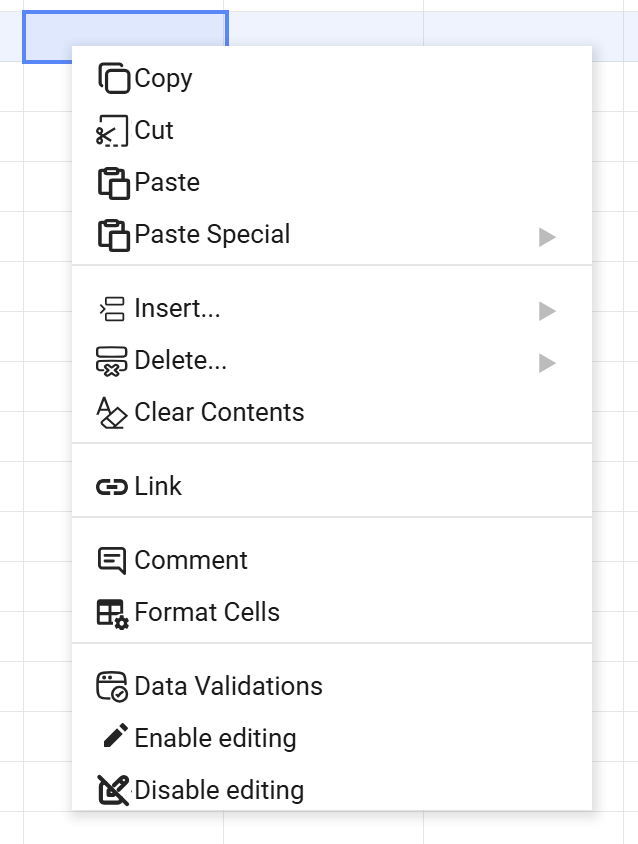
Task: Click the Comment speech bubble icon
Action: coord(112,561)
